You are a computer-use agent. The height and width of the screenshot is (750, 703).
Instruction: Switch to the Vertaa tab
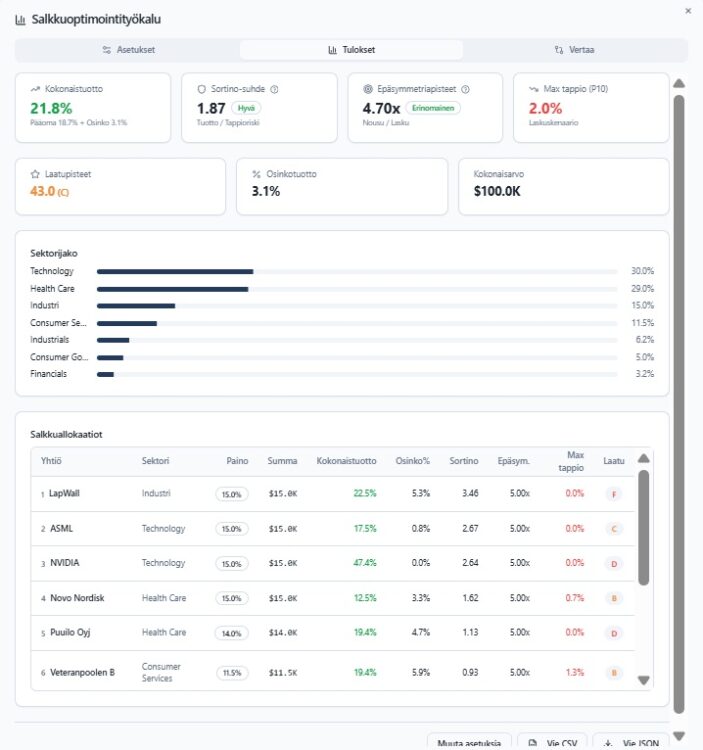coord(574,50)
